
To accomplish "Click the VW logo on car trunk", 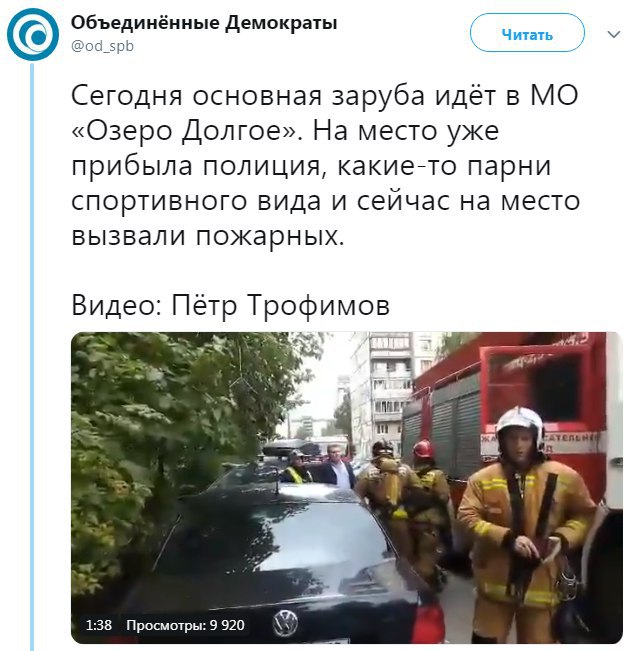I will 286,623.
